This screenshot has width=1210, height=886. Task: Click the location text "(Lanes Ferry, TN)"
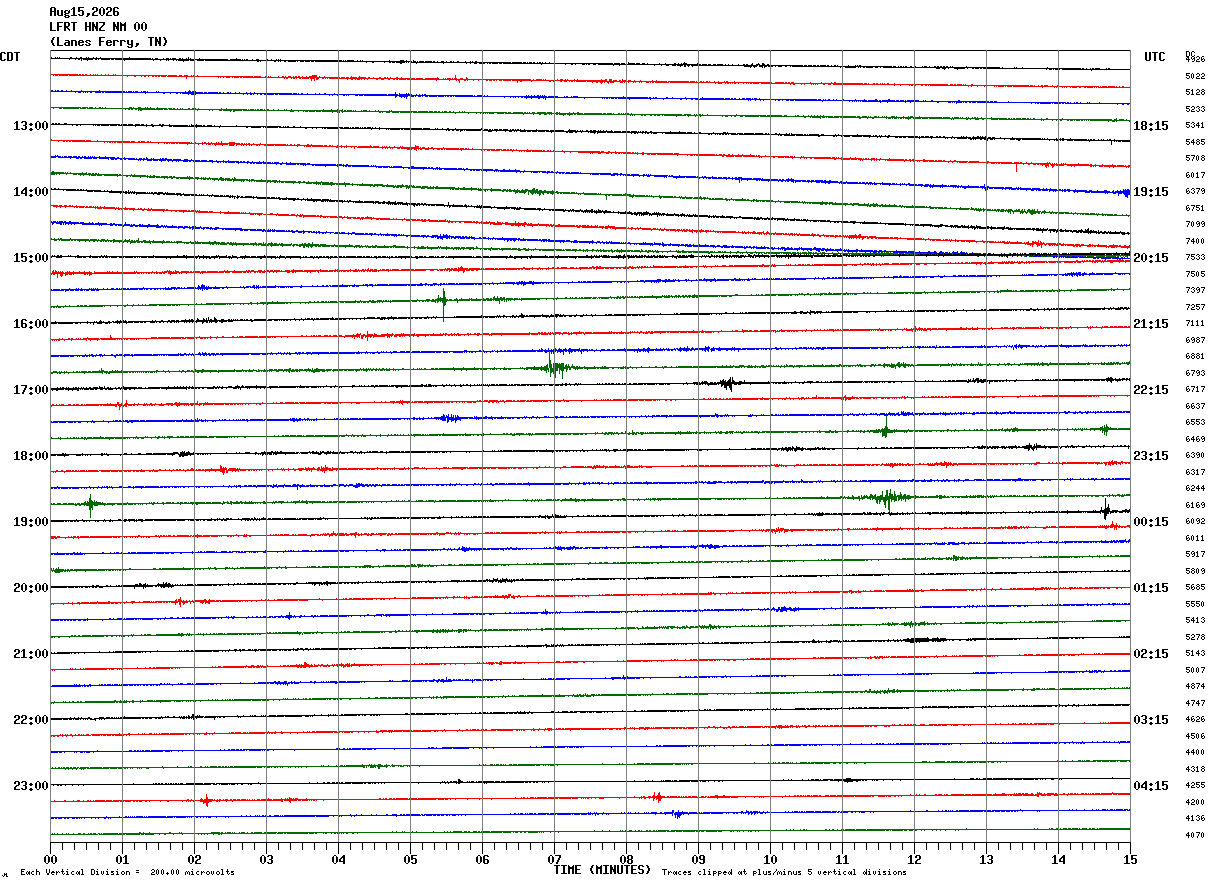109,42
